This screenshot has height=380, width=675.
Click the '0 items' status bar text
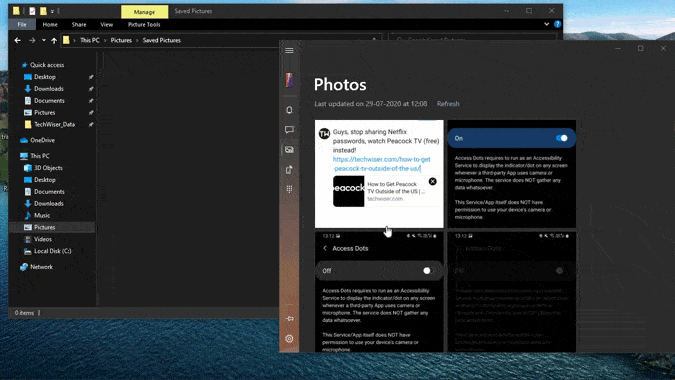click(x=24, y=313)
